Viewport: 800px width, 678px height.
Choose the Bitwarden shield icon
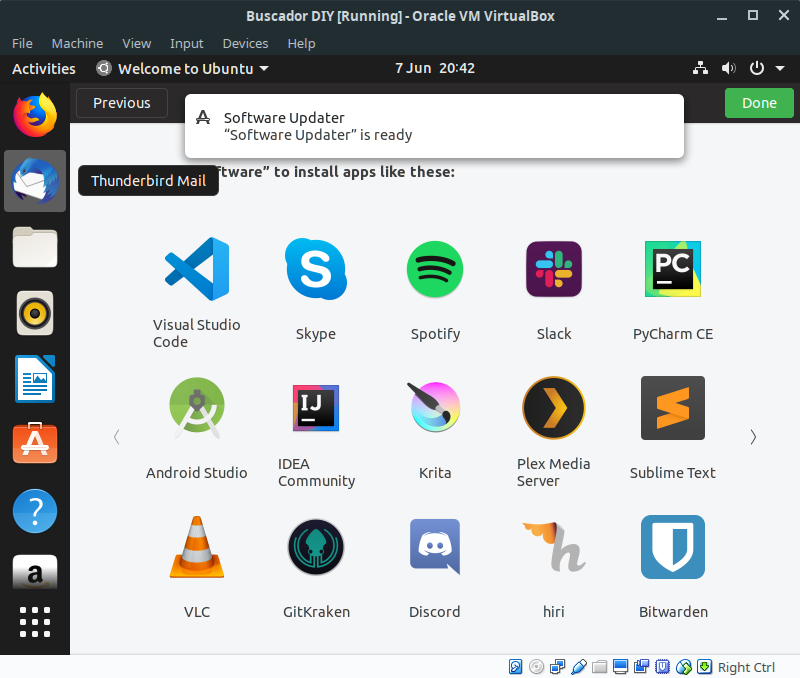(672, 547)
